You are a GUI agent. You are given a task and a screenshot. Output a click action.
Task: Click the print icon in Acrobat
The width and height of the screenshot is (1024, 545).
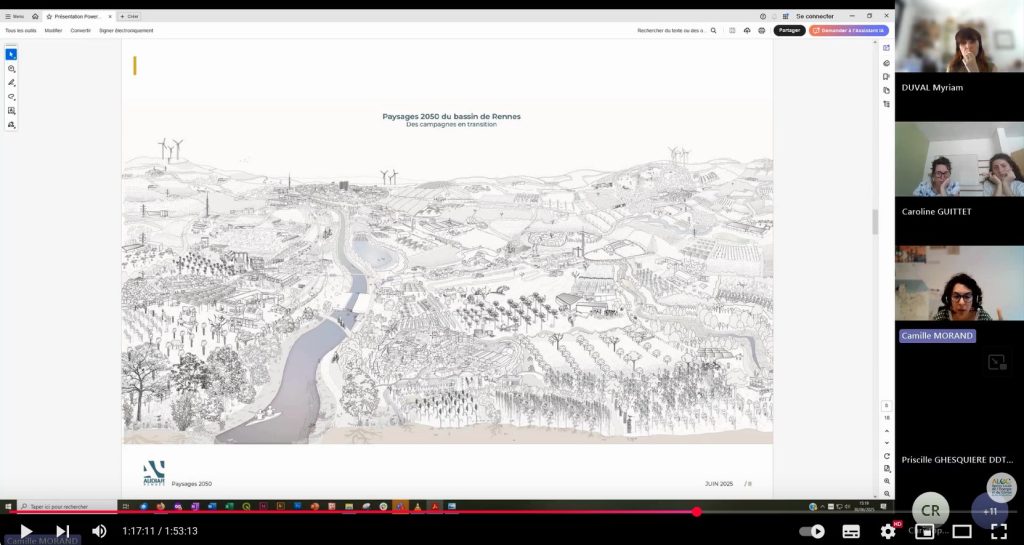coord(761,31)
